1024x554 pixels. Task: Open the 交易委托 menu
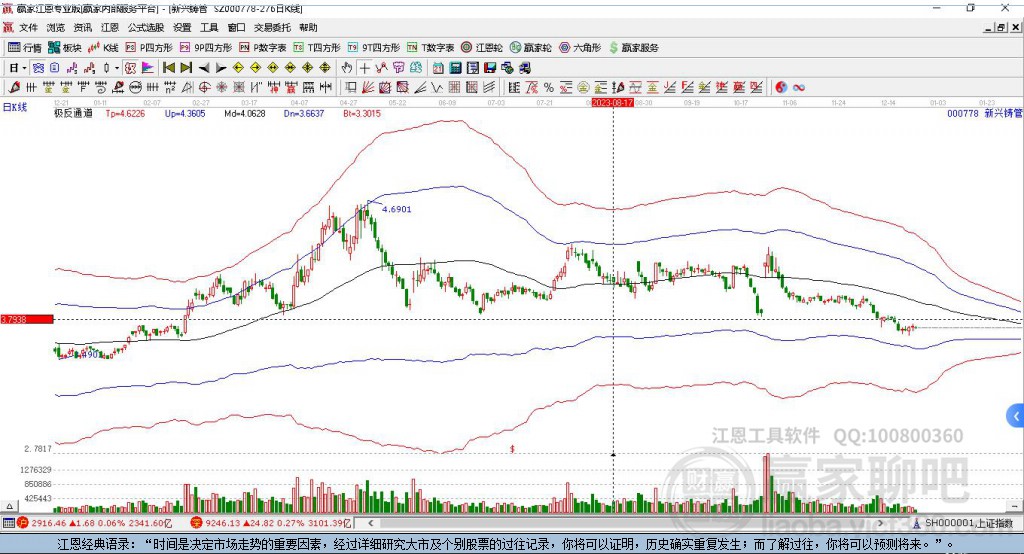pyautogui.click(x=272, y=27)
